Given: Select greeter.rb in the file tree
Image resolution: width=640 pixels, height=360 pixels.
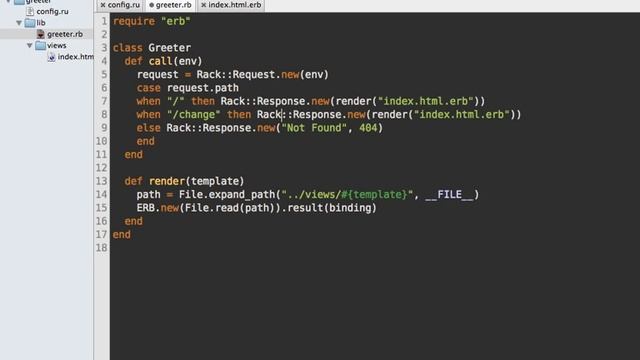Looking at the screenshot, I should click(65, 34).
